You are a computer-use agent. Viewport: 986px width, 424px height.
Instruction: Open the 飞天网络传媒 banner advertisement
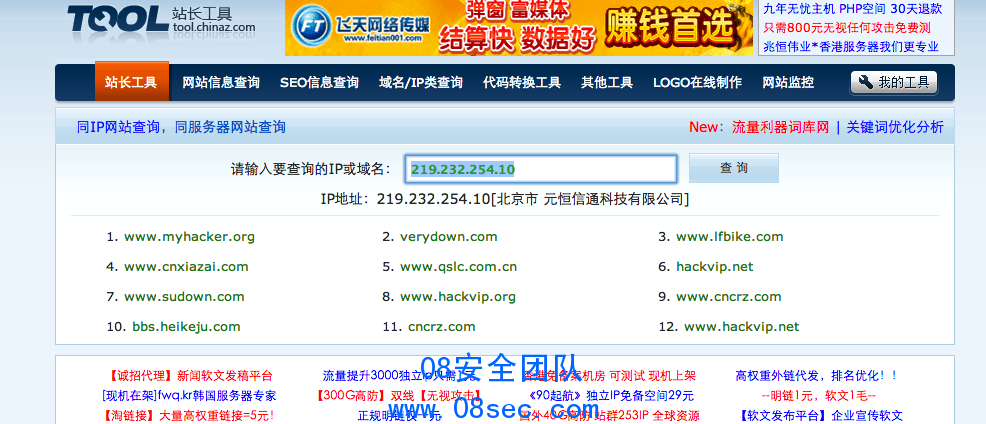(x=519, y=28)
